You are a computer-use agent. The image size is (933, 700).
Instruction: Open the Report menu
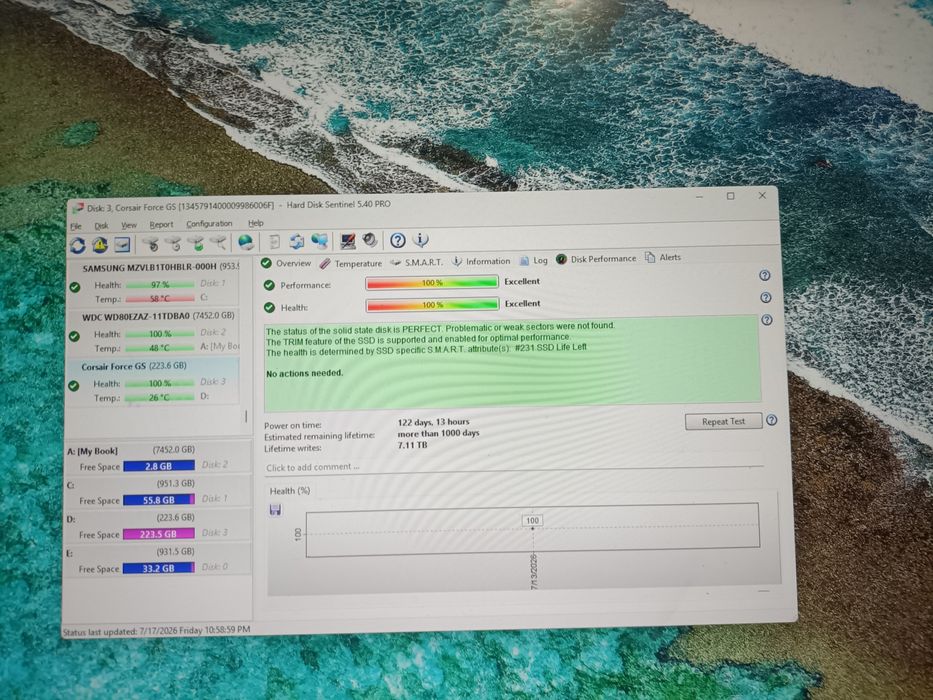tap(161, 224)
